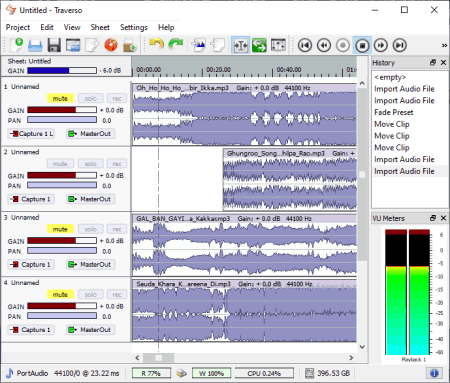Float the VU Meters panel
The height and width of the screenshot is (383, 450).
click(433, 218)
